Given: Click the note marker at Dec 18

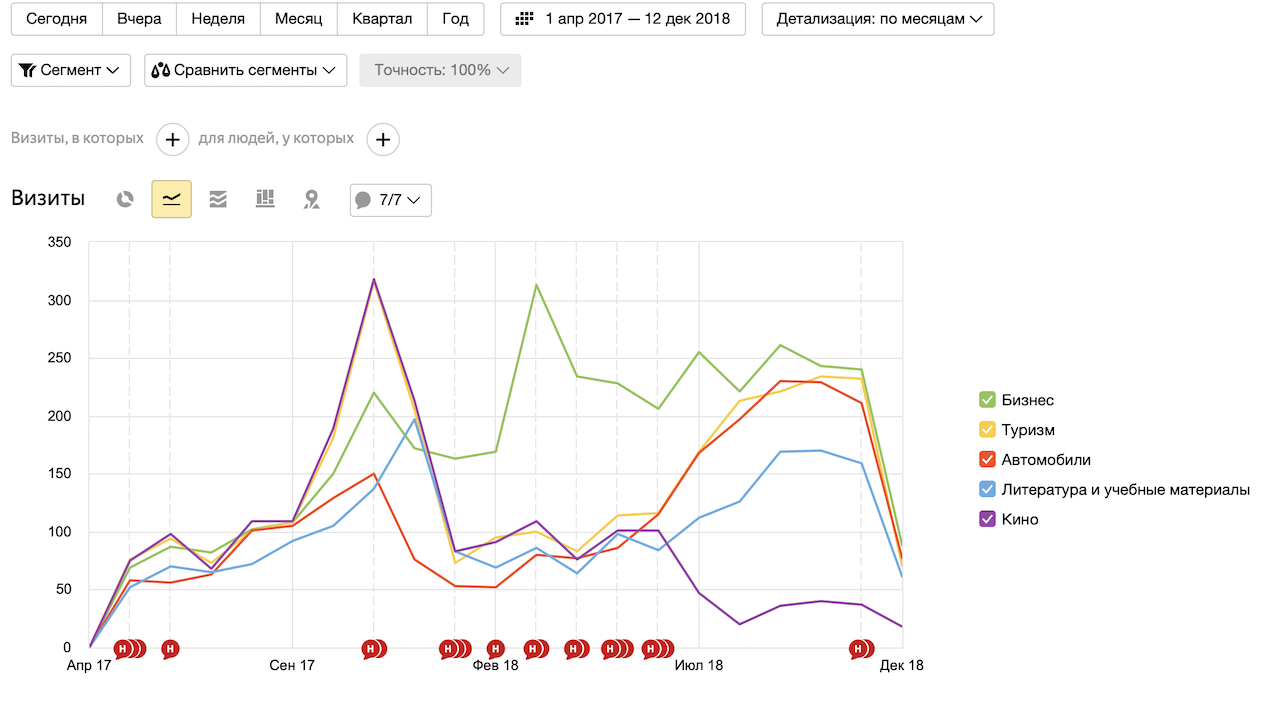Looking at the screenshot, I should [x=859, y=649].
